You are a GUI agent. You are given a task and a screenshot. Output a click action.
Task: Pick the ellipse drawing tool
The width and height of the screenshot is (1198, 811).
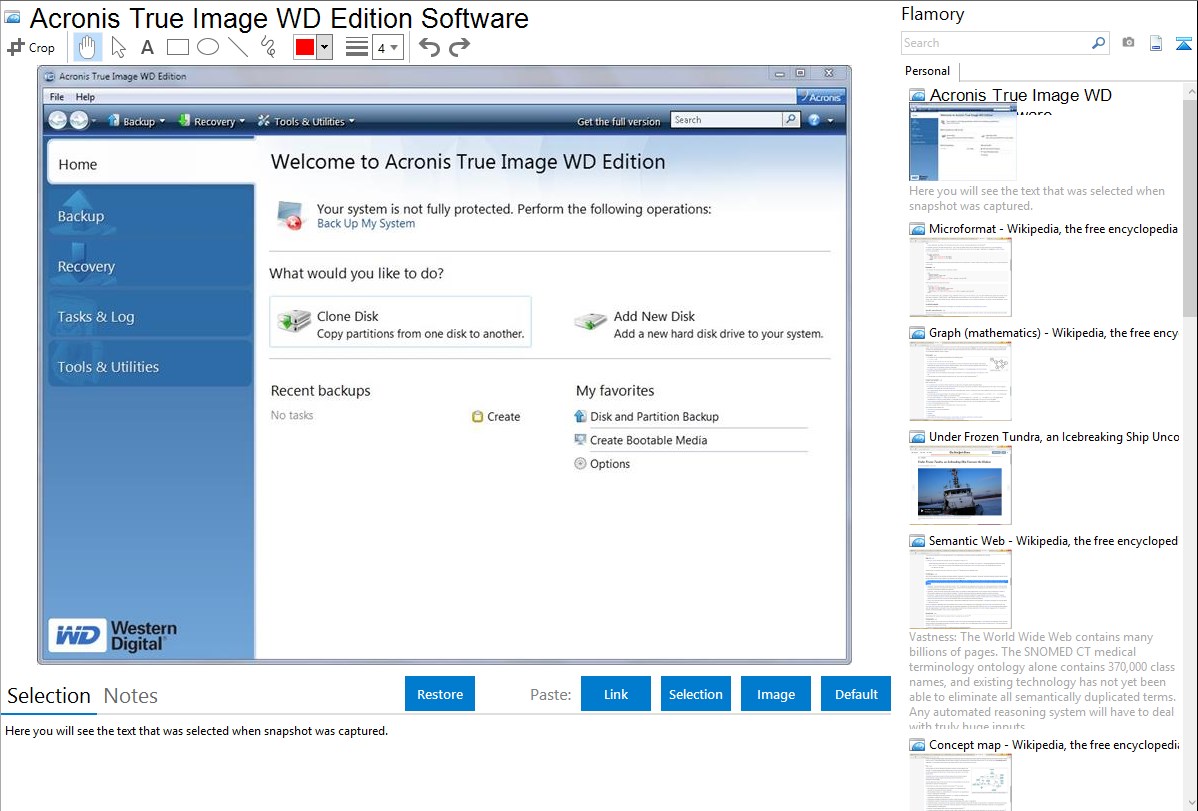[x=208, y=47]
